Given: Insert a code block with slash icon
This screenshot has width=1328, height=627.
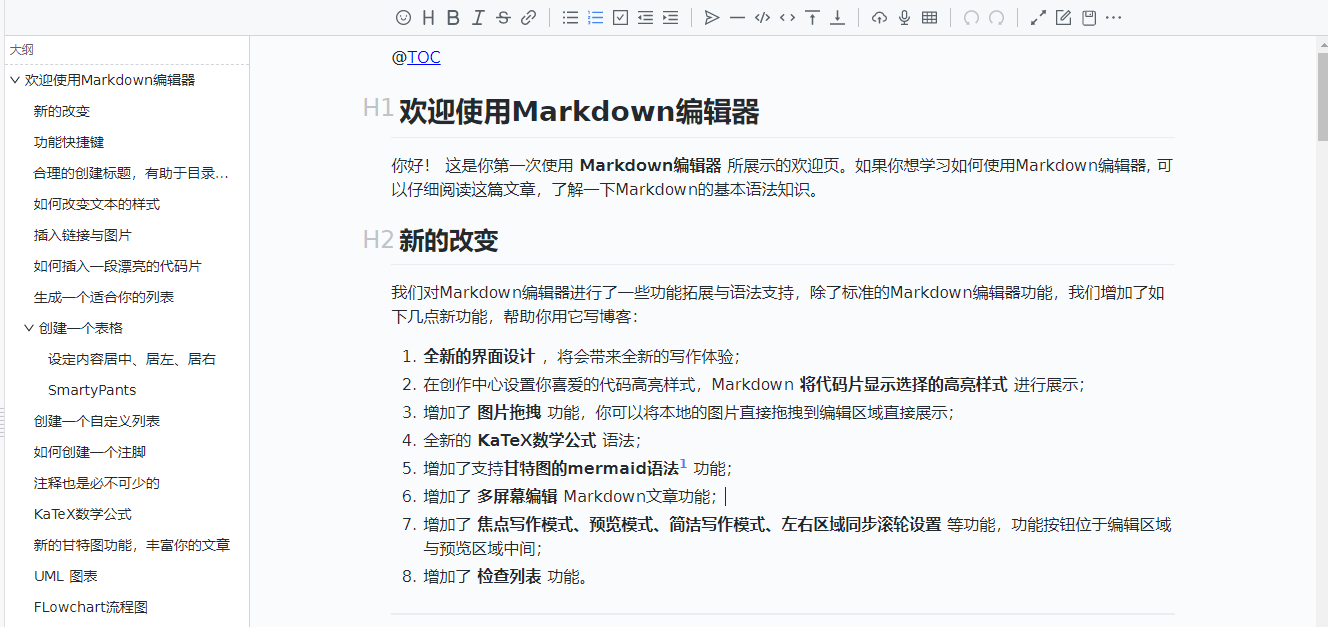Looking at the screenshot, I should [x=762, y=17].
